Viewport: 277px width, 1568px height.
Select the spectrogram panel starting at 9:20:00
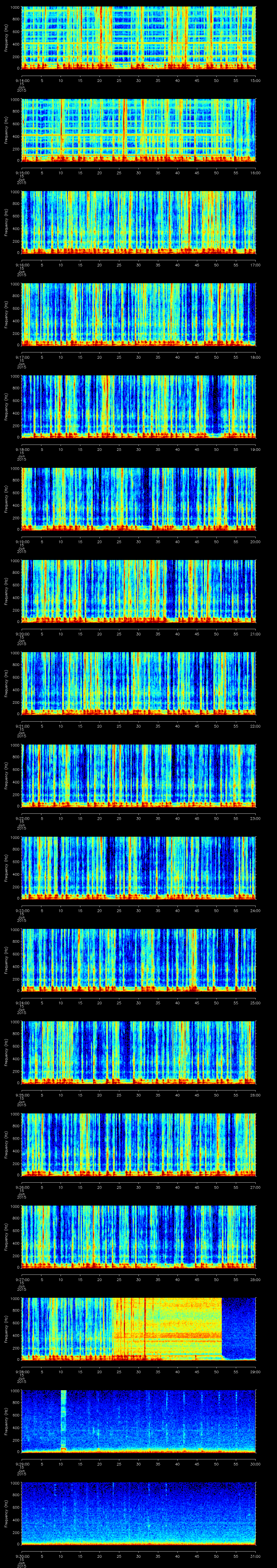138,592
